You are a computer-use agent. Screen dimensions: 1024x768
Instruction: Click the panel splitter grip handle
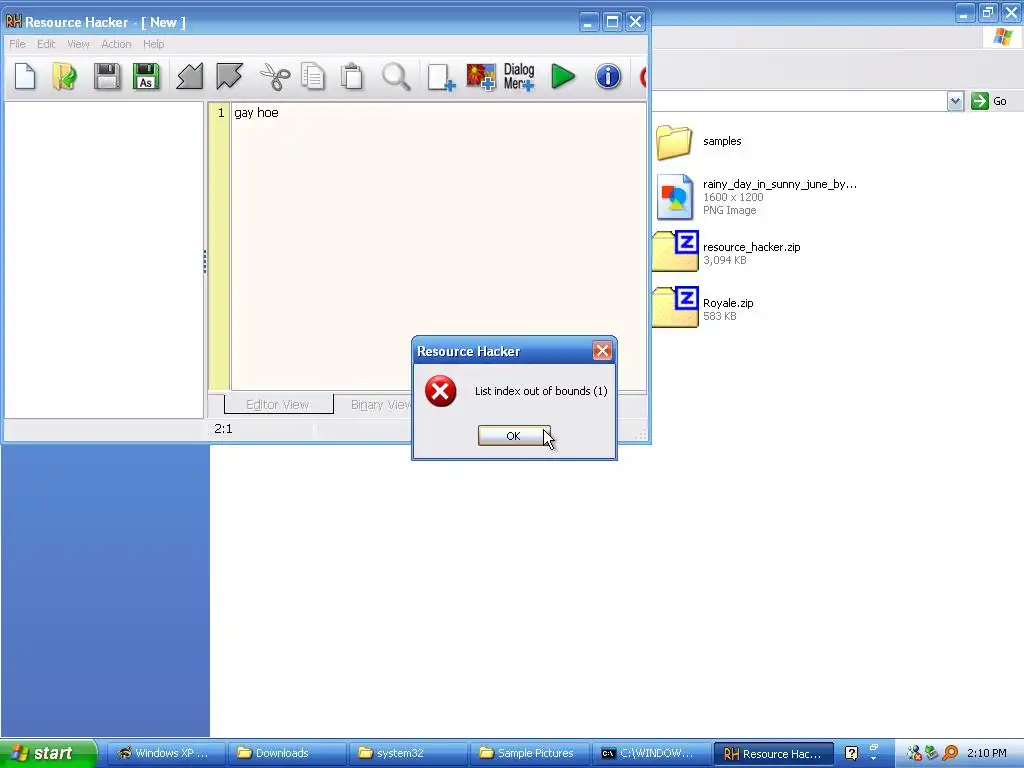[x=205, y=261]
